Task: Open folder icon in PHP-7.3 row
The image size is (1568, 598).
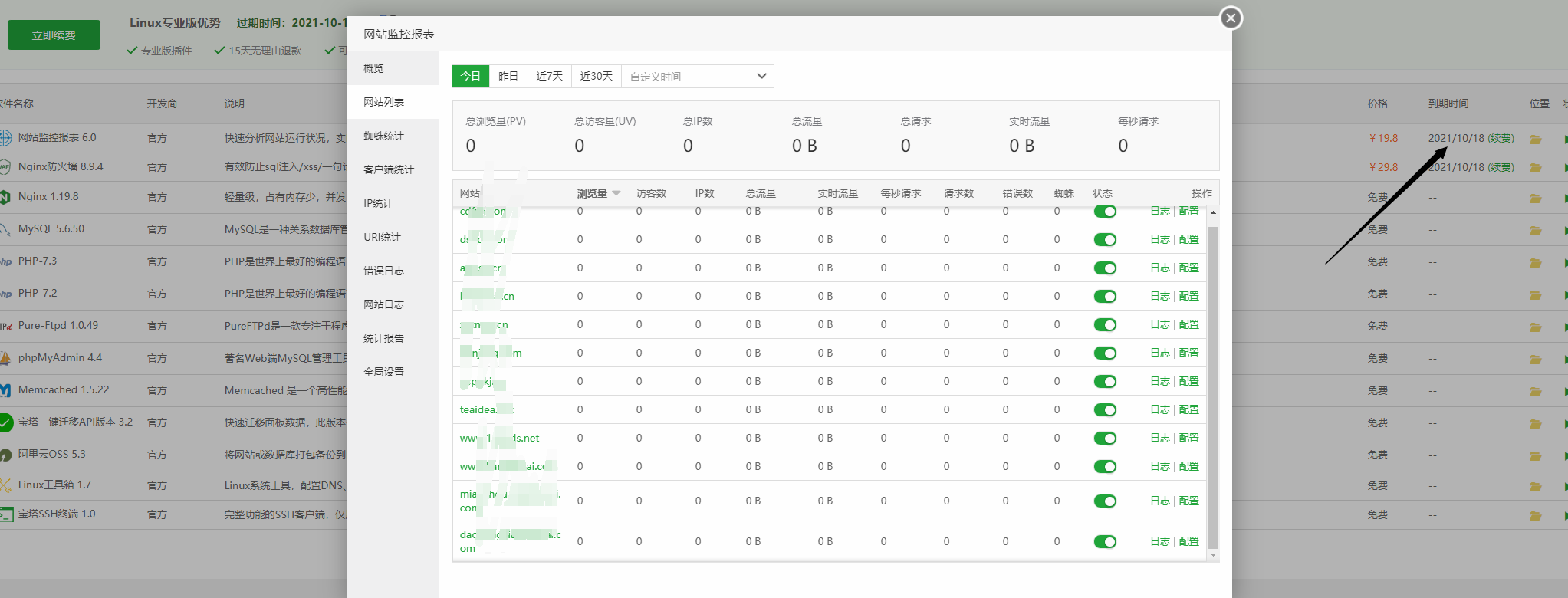Action: pos(1535,262)
